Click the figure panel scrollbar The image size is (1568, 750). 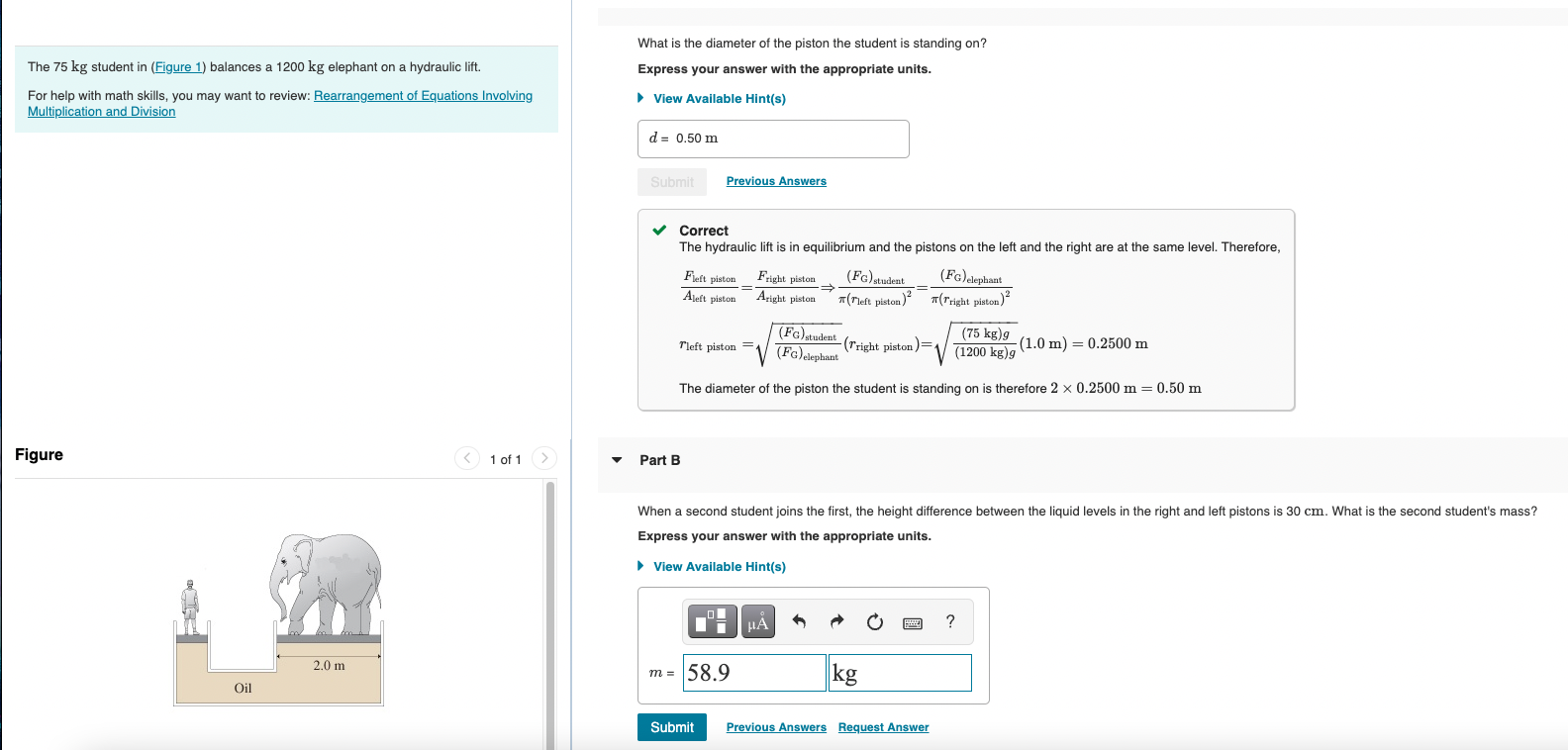[550, 613]
